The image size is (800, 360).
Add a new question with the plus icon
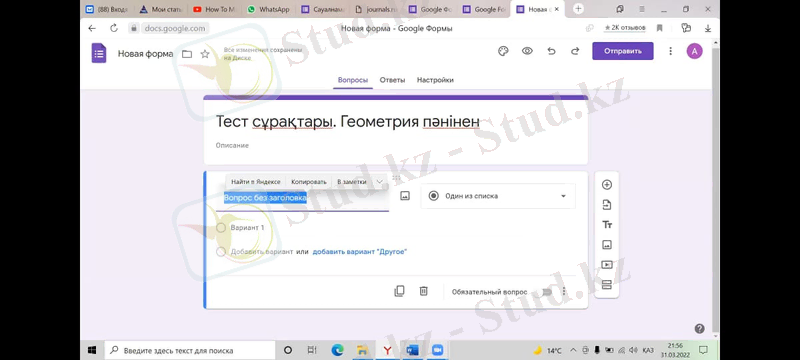point(607,185)
